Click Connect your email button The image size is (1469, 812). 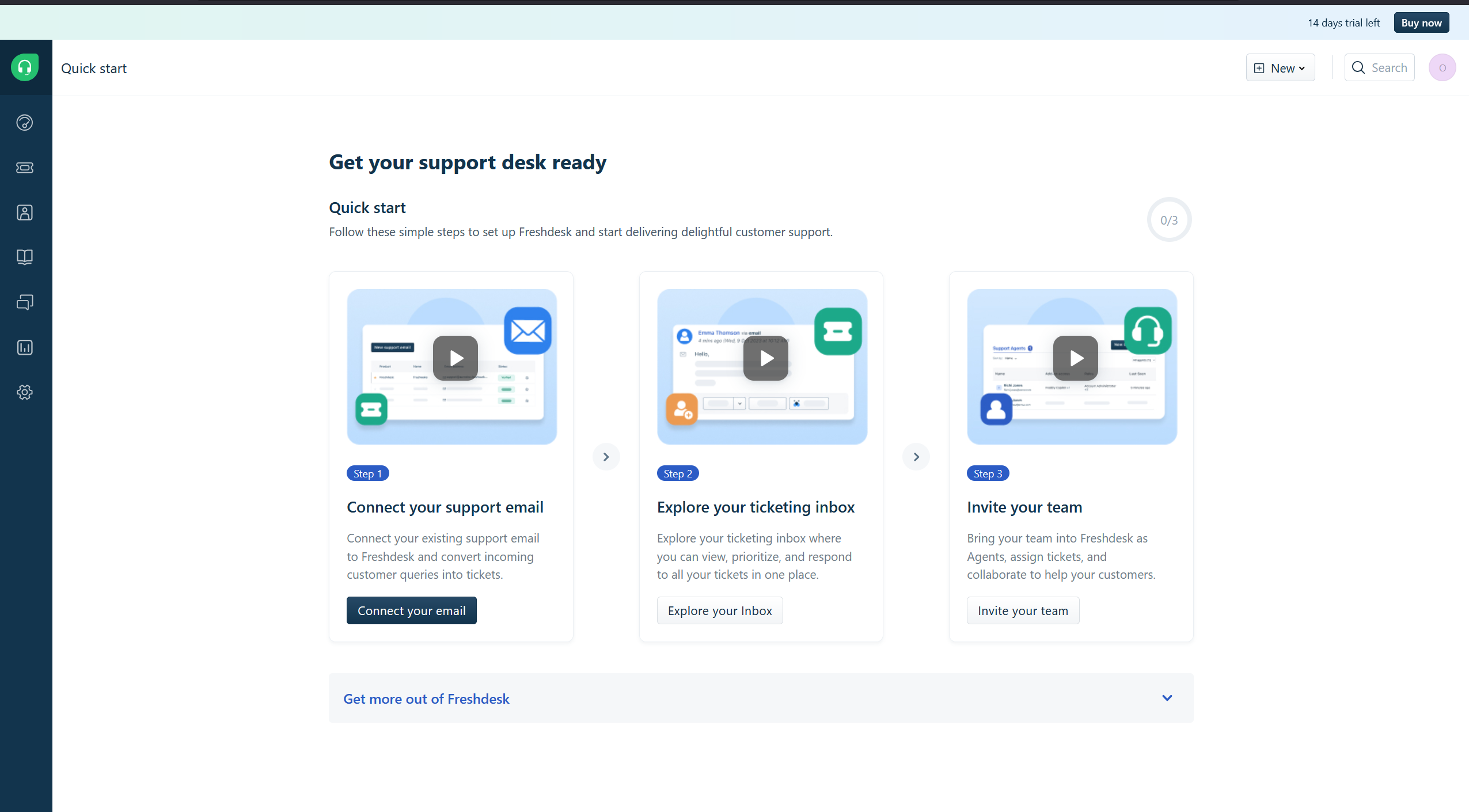(x=411, y=610)
